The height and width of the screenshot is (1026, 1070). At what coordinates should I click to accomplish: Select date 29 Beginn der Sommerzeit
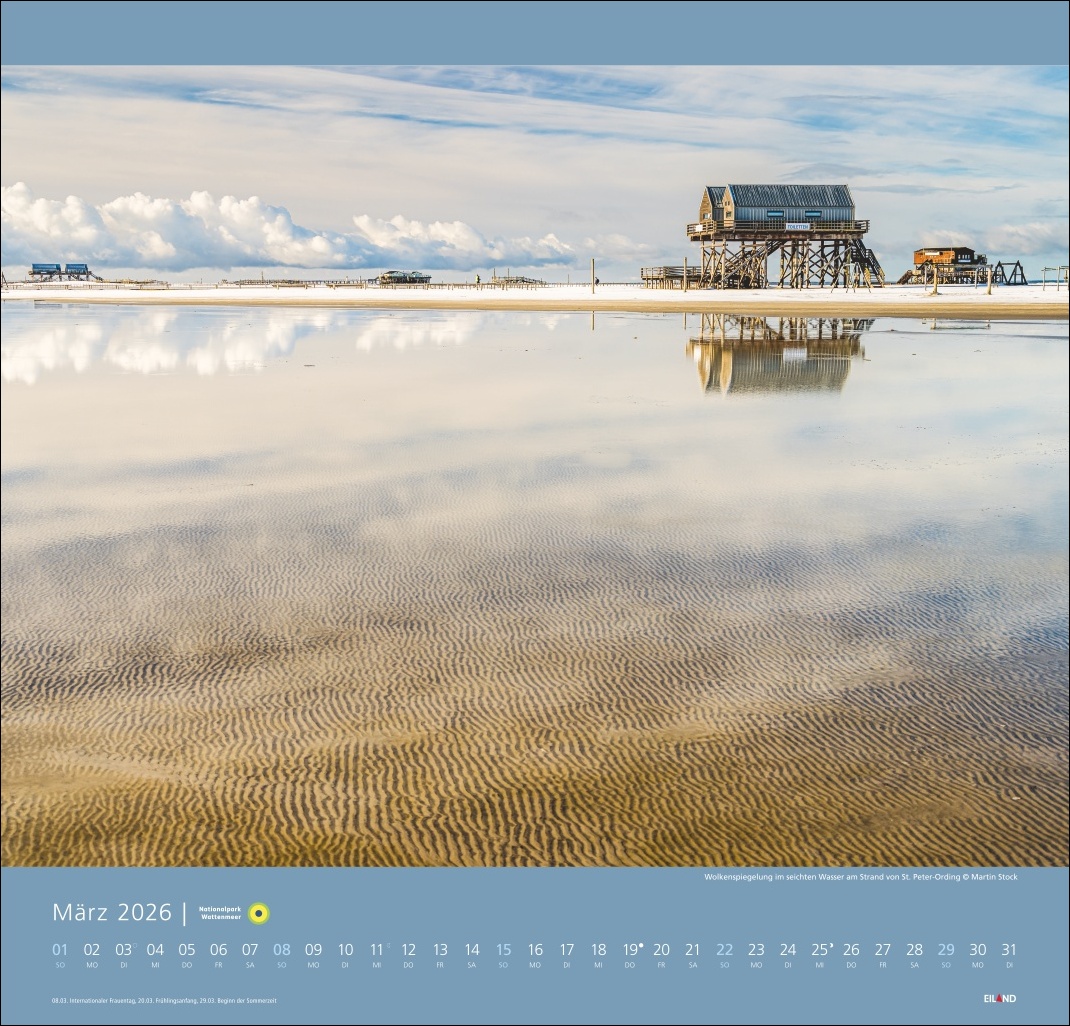click(946, 951)
